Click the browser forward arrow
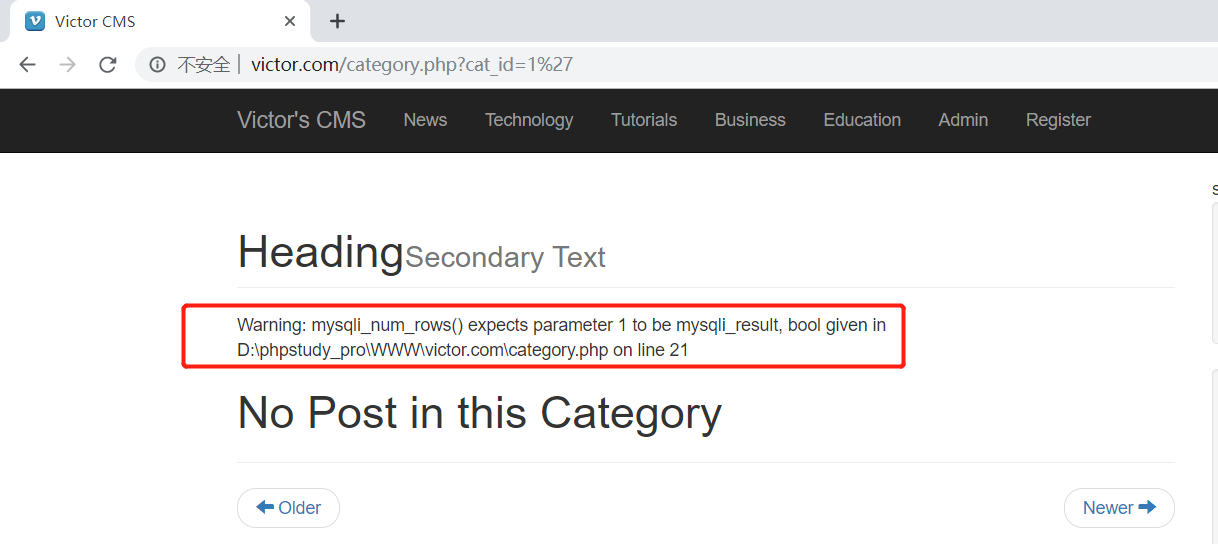 (x=67, y=65)
